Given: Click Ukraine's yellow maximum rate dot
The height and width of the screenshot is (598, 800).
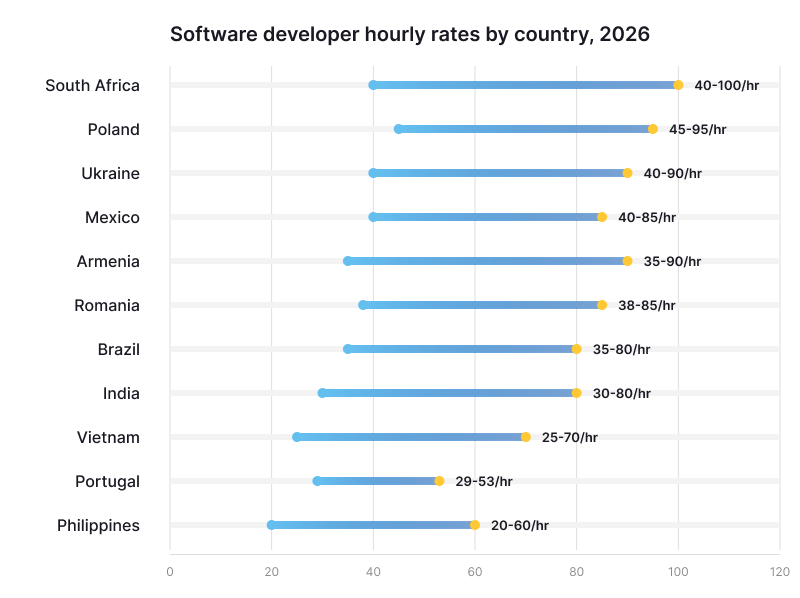Looking at the screenshot, I should coord(628,173).
